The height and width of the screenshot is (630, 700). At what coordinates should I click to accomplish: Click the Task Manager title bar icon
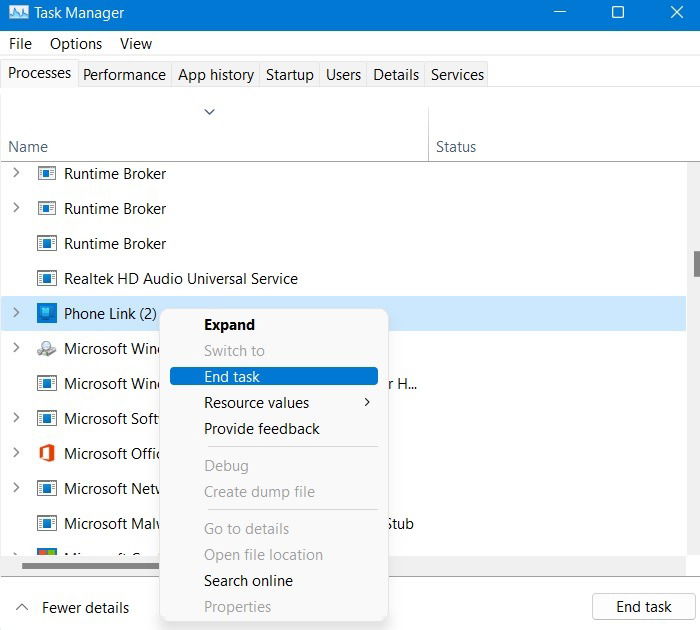tap(17, 13)
